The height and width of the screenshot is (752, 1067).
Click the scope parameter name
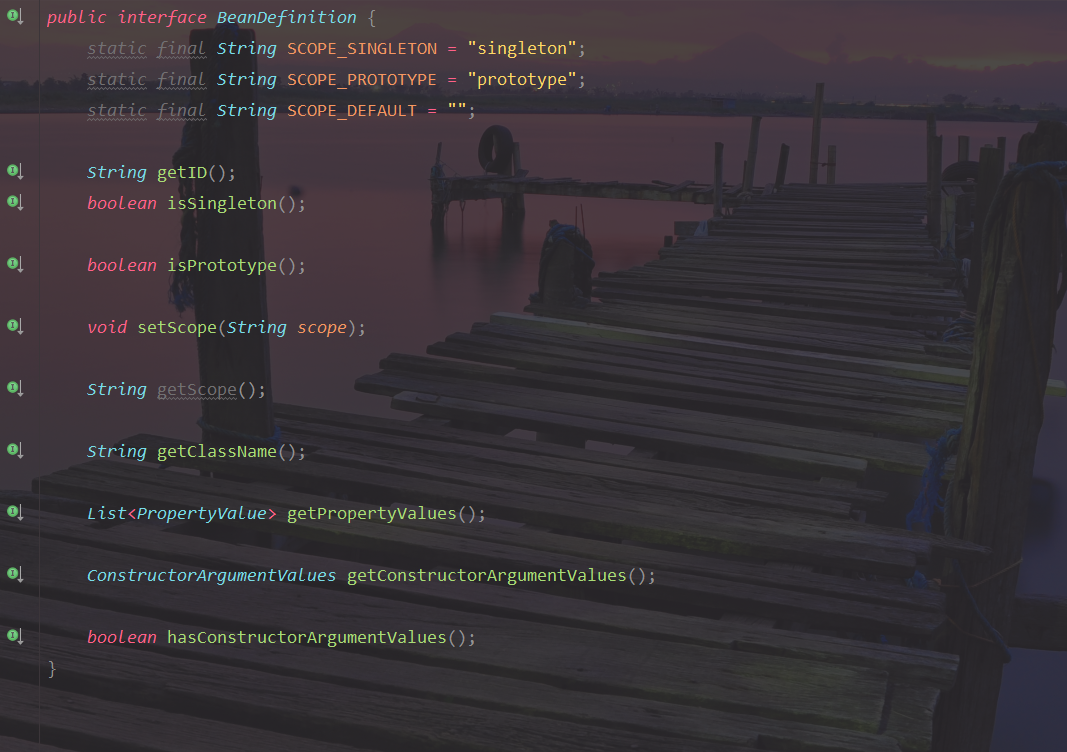[x=322, y=328]
